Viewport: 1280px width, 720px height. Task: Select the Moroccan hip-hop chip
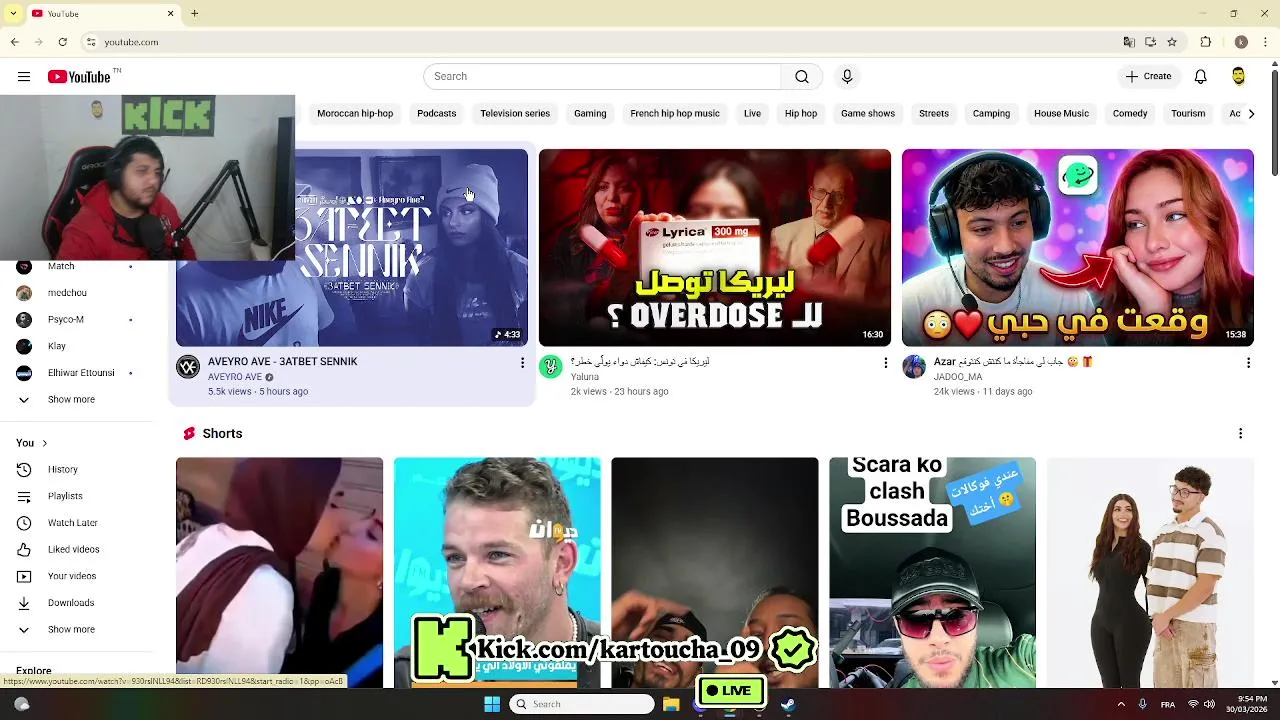tap(355, 114)
